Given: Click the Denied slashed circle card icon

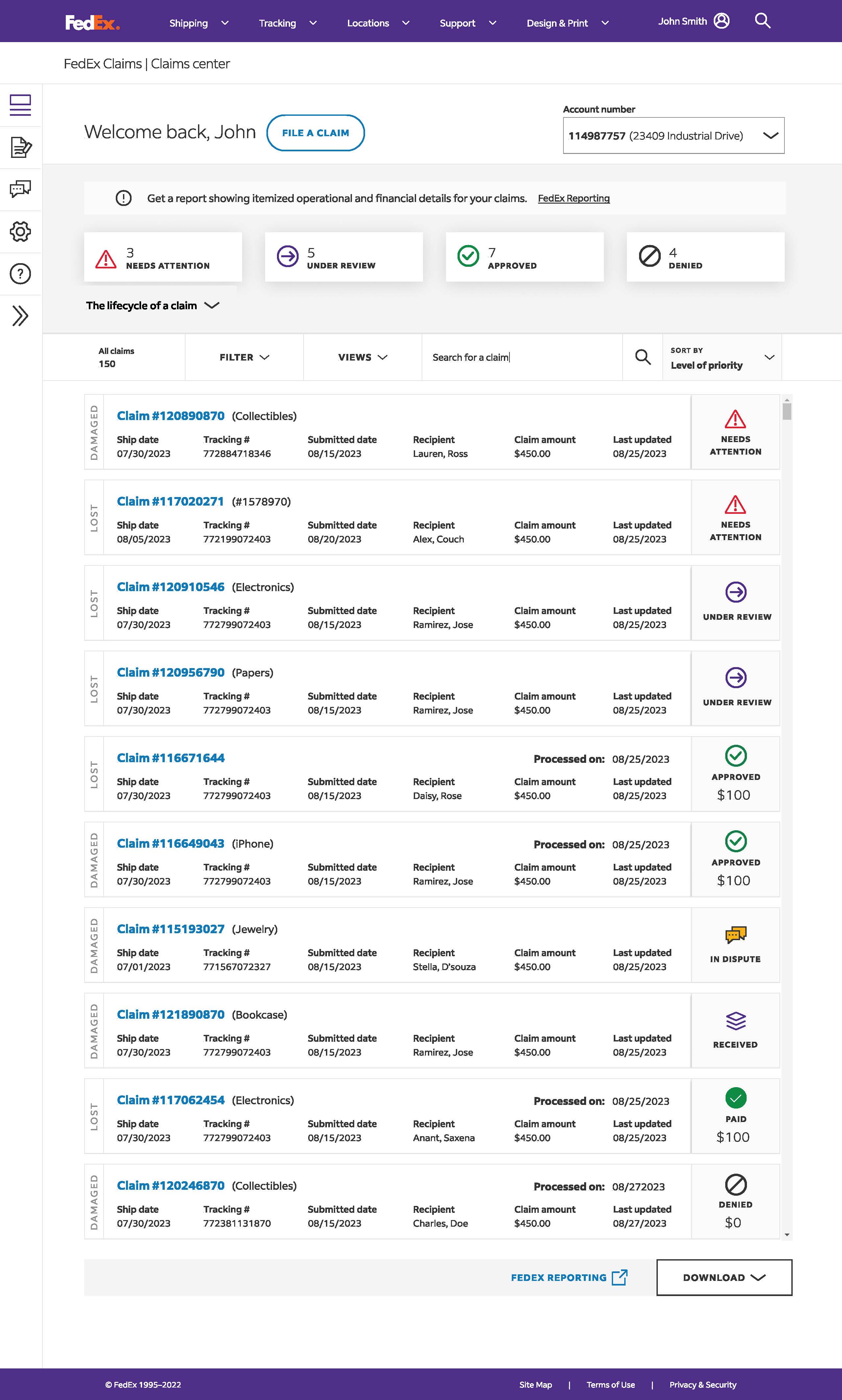Looking at the screenshot, I should point(650,256).
